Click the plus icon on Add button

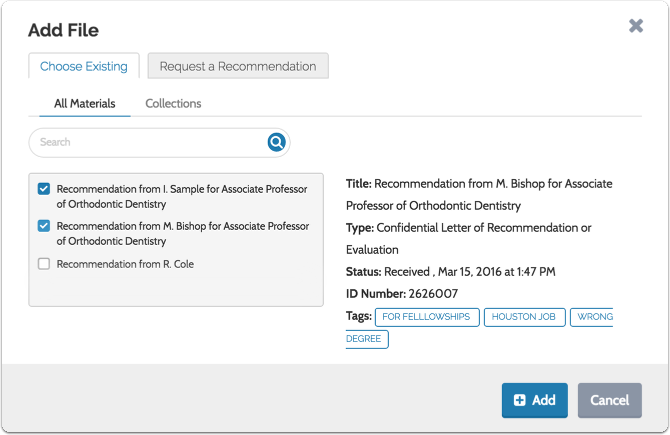520,400
